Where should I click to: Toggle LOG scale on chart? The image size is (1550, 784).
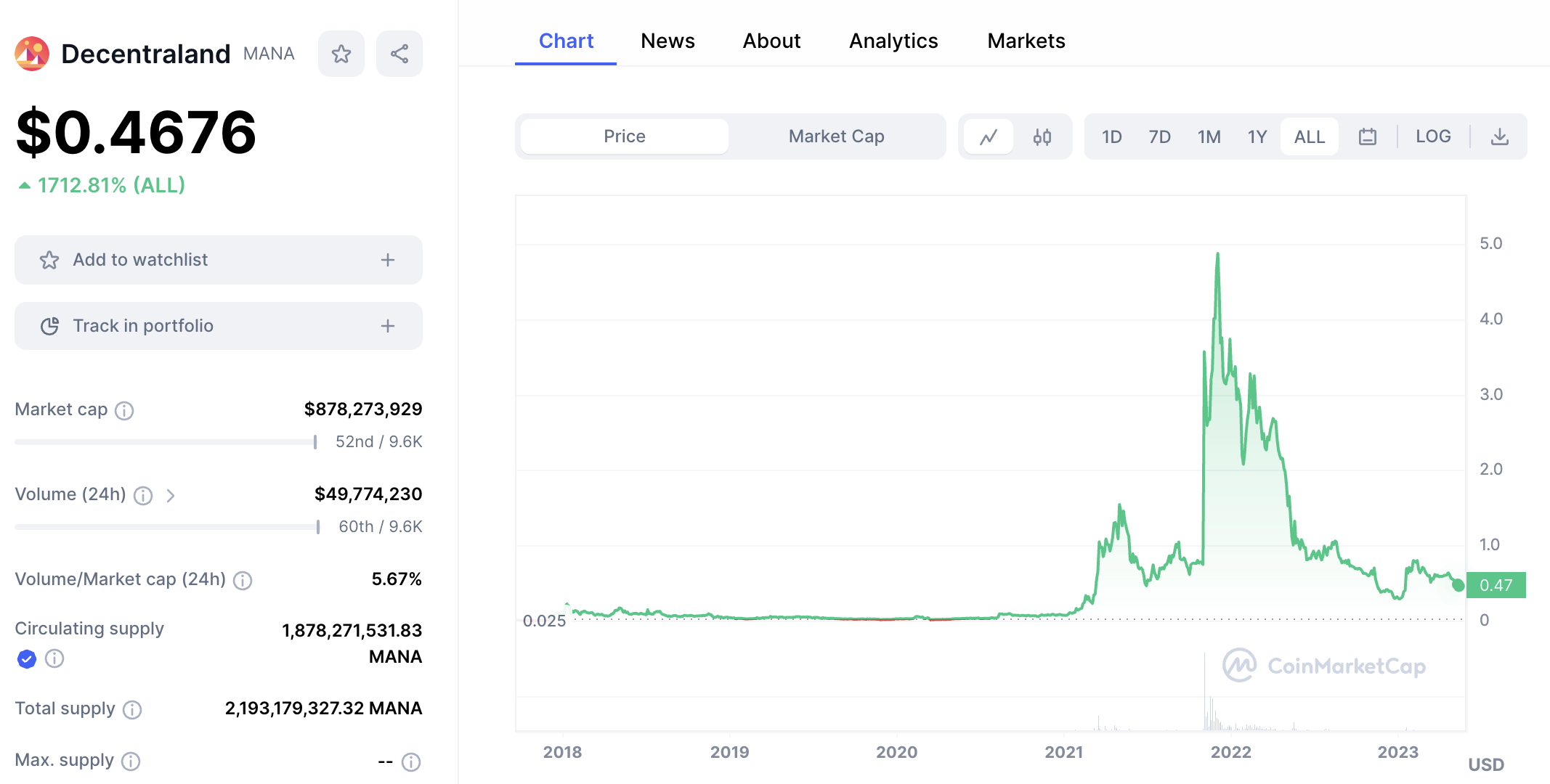click(x=1433, y=136)
